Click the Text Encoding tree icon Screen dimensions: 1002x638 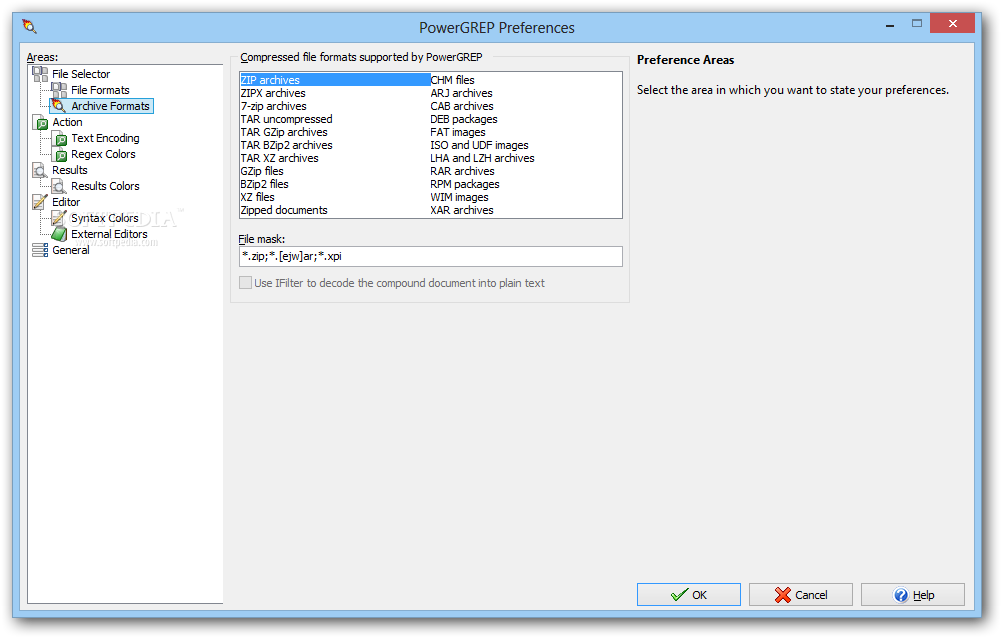click(59, 138)
